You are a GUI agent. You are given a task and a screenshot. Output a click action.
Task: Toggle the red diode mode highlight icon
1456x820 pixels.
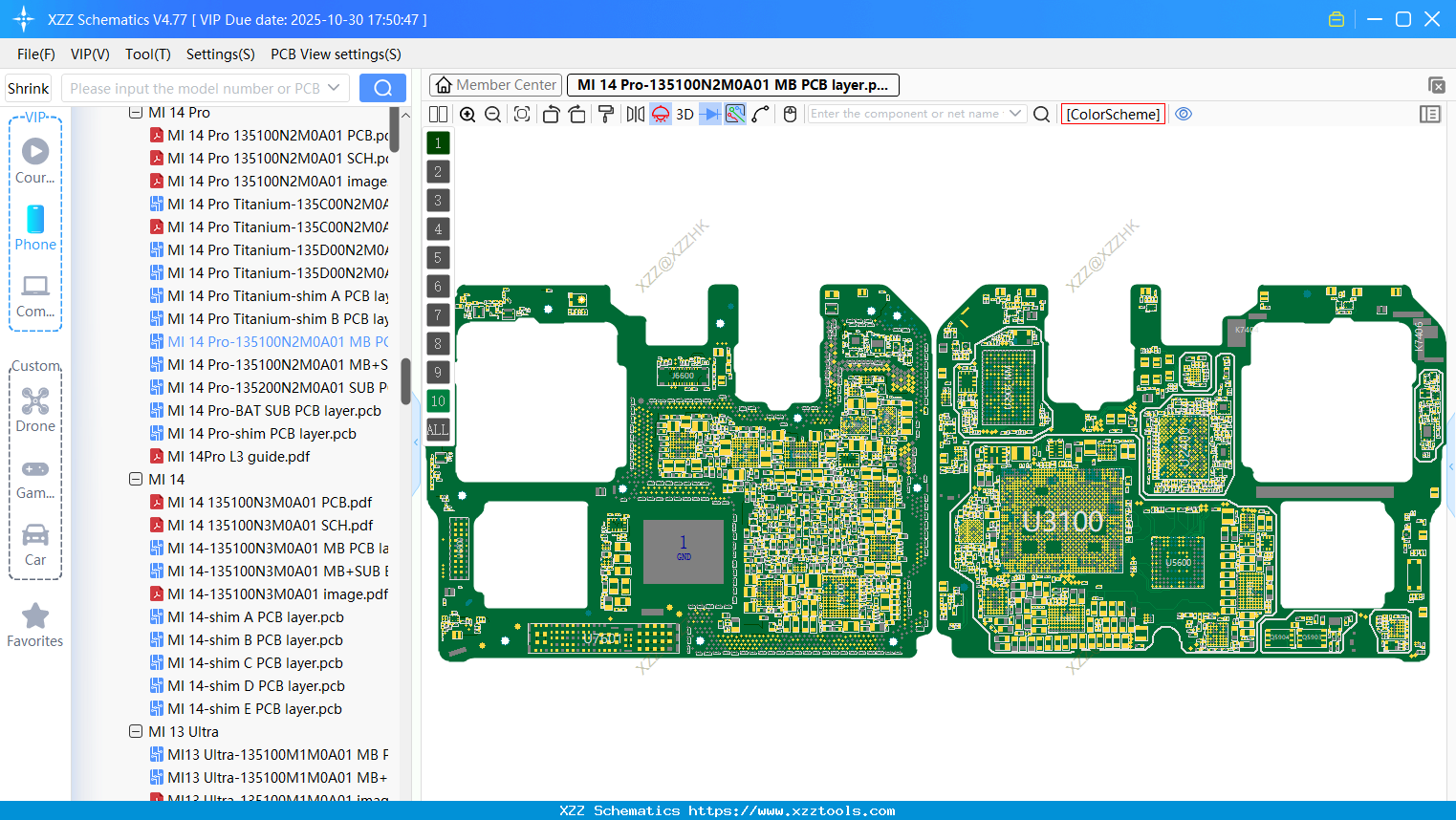coord(660,114)
